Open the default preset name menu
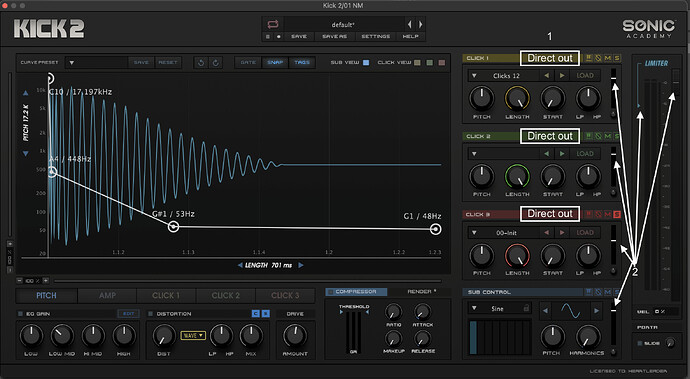The image size is (690, 379). tap(343, 25)
